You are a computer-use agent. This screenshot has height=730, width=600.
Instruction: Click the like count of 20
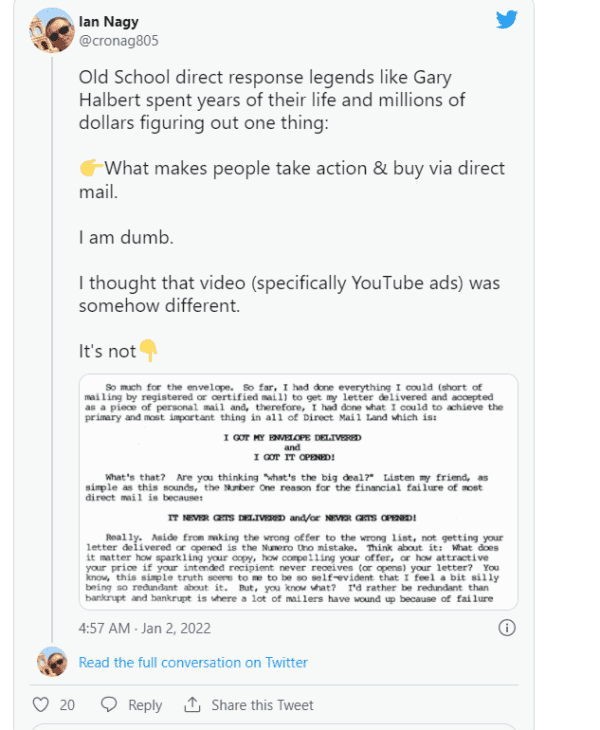pyautogui.click(x=67, y=705)
